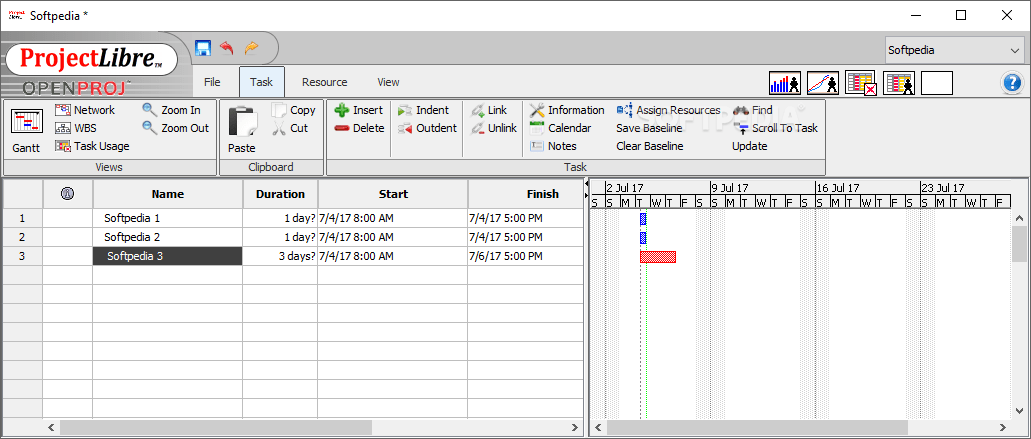The height and width of the screenshot is (439, 1031).
Task: Unlink the selected tasks
Action: [x=494, y=128]
